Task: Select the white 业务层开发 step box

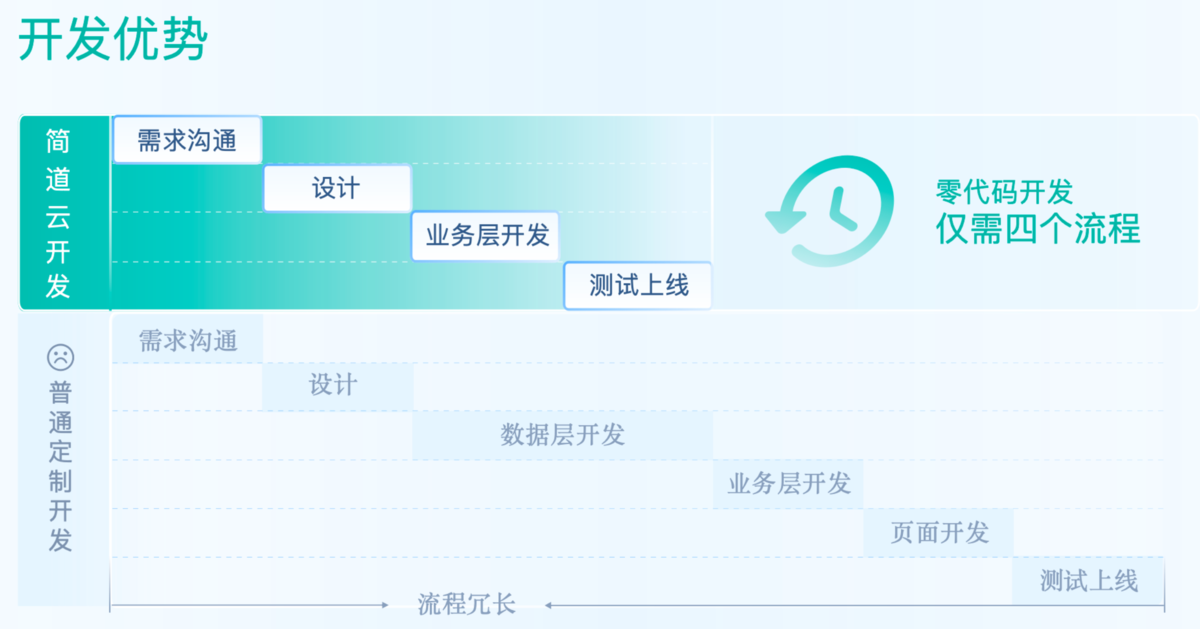Action: pyautogui.click(x=486, y=237)
